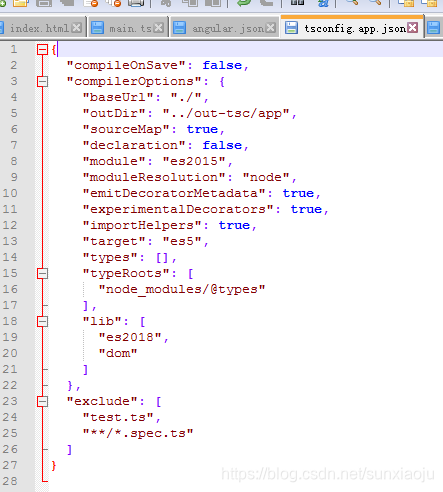Click the "moduleResolution" key
Screen dimensions: 443x492
tap(154, 178)
